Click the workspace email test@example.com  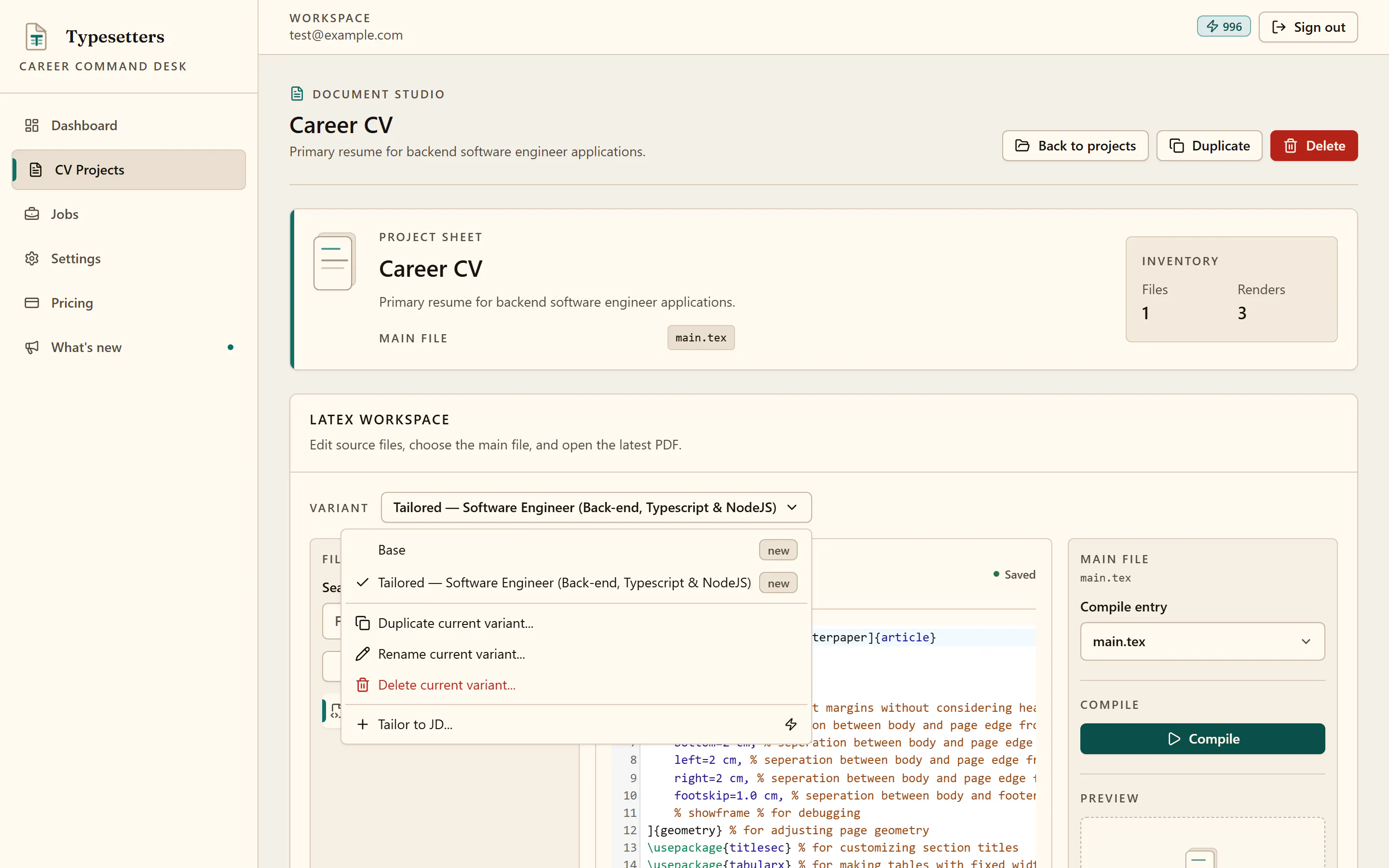click(x=346, y=35)
